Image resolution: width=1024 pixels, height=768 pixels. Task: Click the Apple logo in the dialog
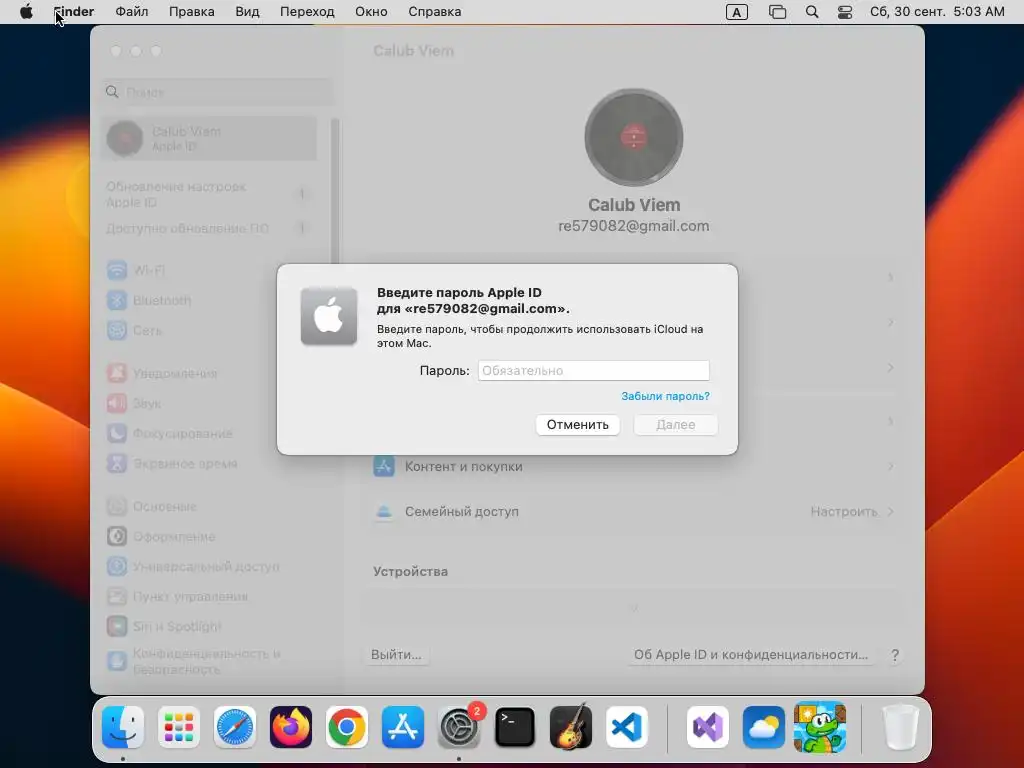tap(328, 316)
